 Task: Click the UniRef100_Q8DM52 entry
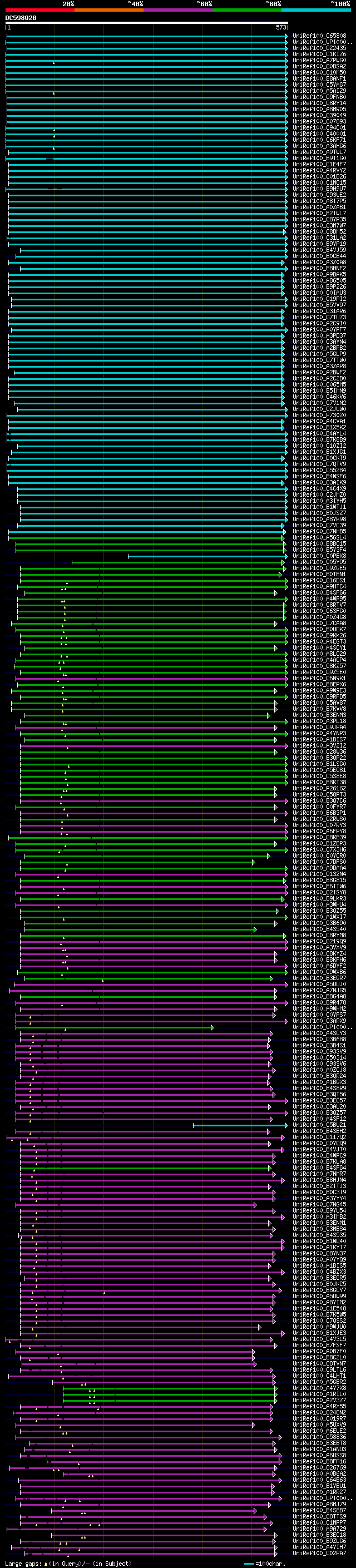point(319,231)
